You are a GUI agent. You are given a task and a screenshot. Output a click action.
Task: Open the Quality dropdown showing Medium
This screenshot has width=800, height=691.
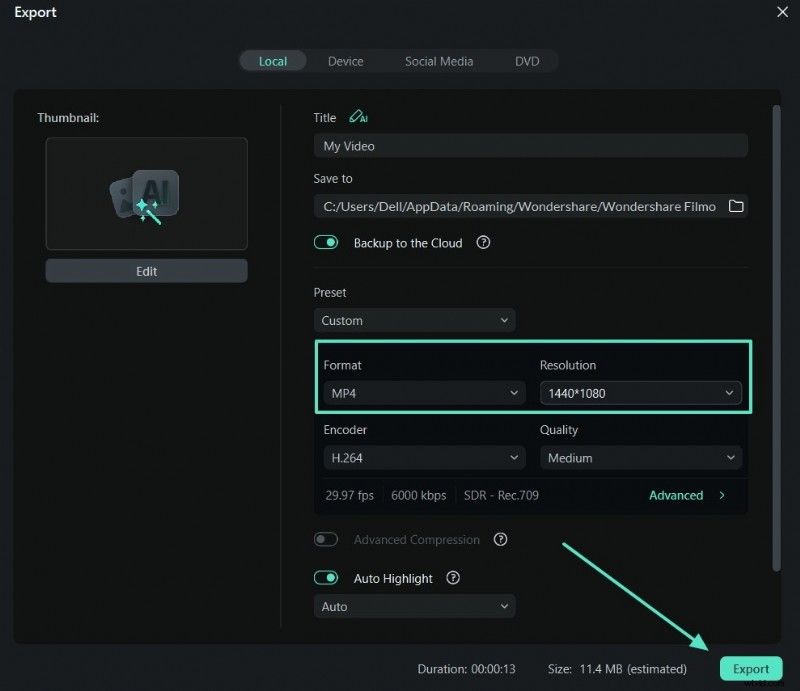click(641, 457)
